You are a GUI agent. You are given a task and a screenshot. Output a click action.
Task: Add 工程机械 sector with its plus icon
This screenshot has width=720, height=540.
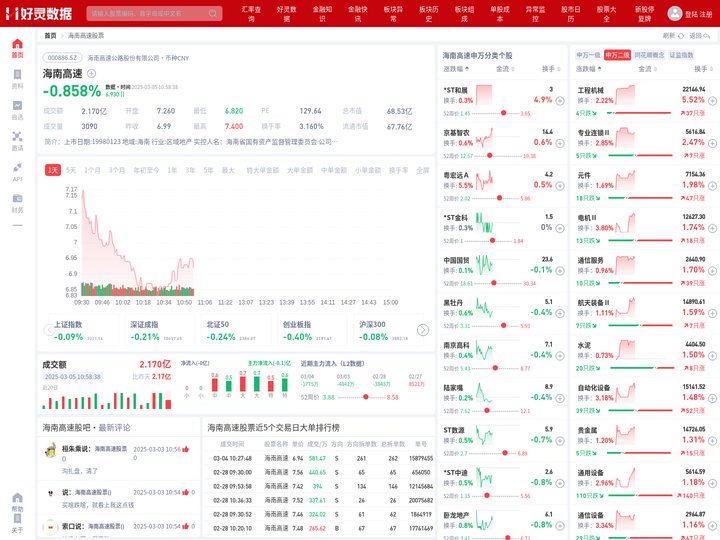(x=712, y=101)
